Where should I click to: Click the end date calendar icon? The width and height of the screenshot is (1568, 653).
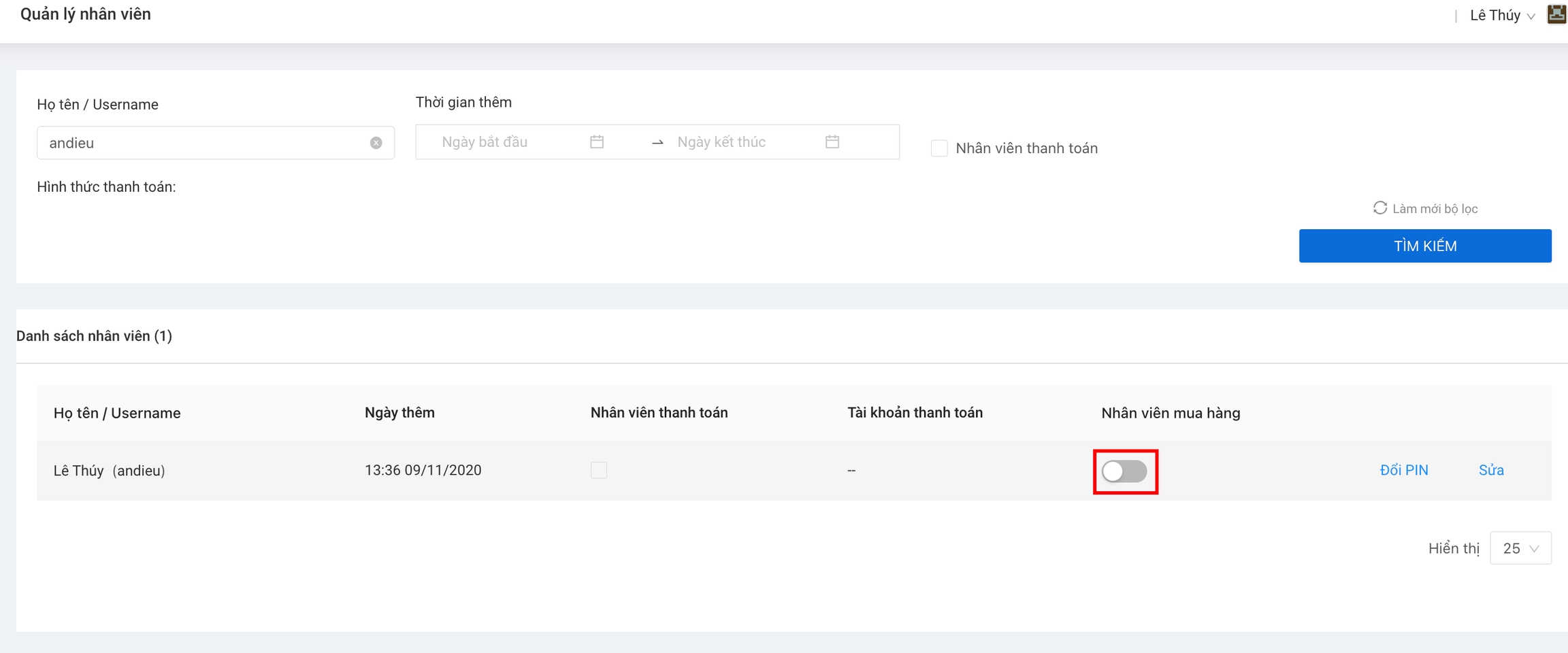(832, 141)
